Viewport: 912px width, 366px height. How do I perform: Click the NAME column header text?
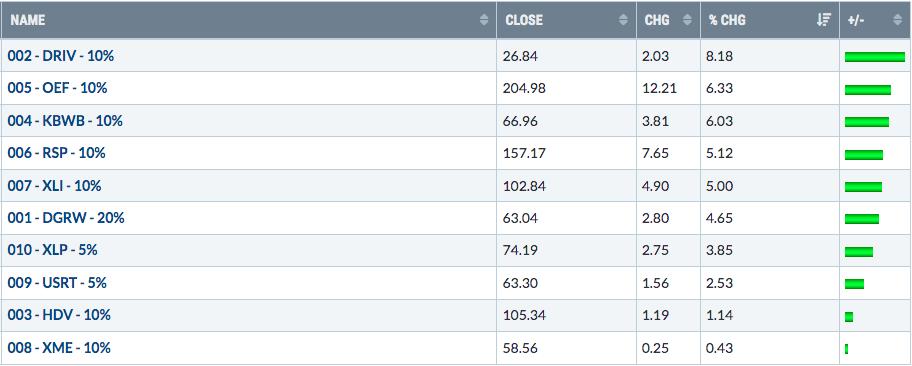[28, 20]
